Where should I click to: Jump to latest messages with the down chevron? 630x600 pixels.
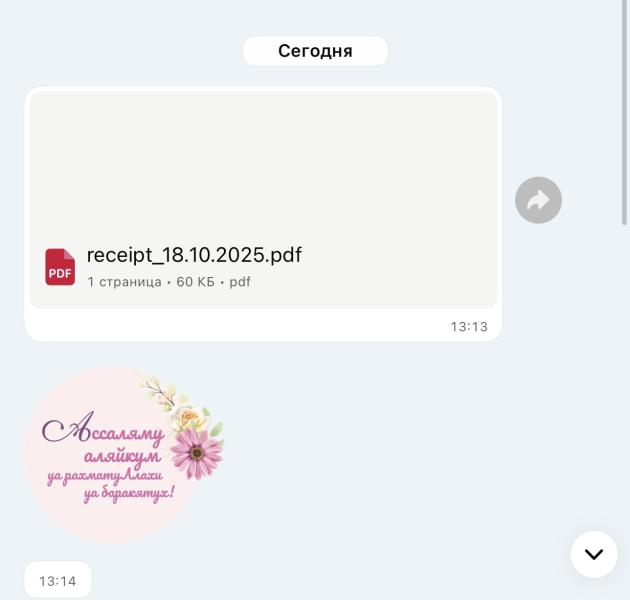[x=594, y=554]
